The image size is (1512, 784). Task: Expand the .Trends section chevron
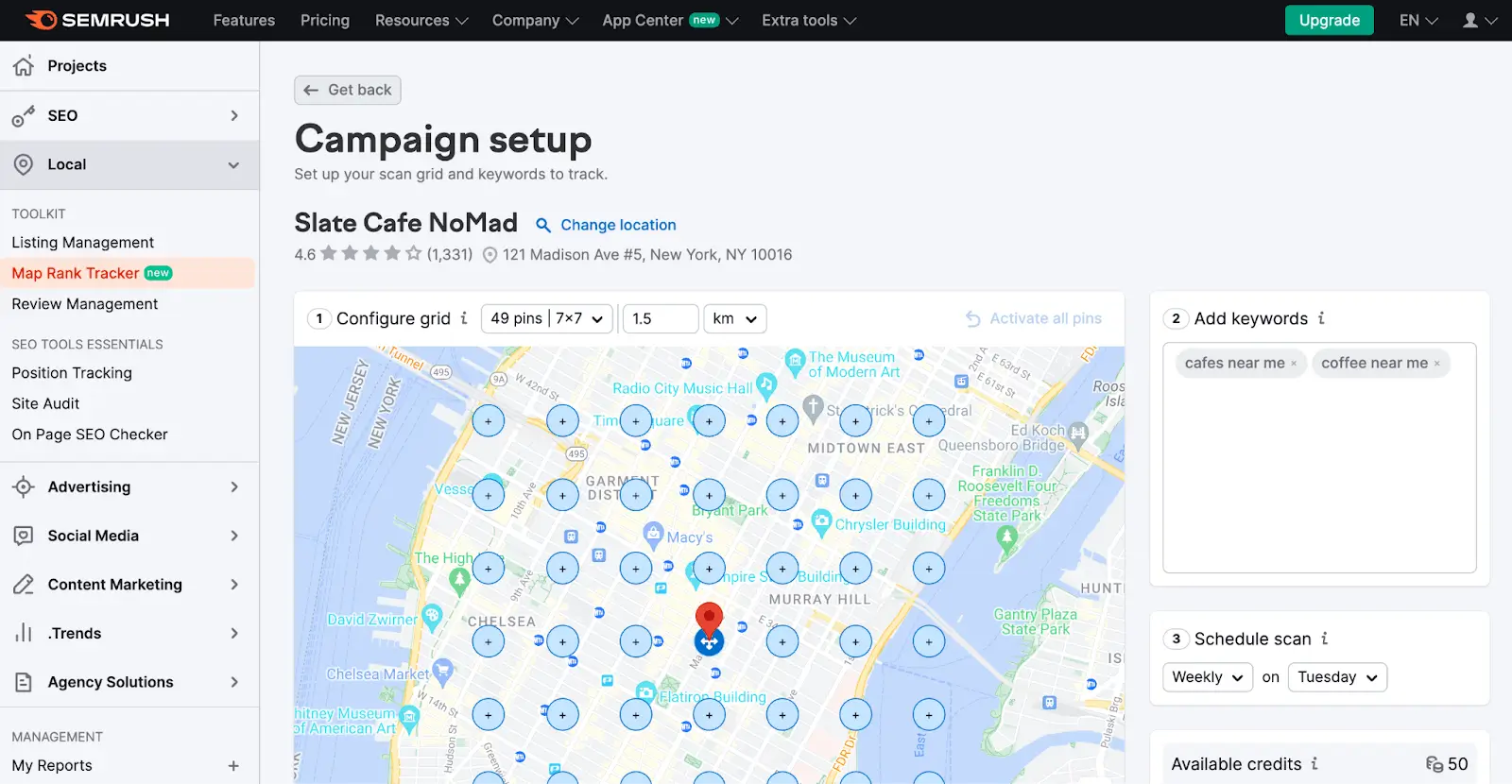tap(234, 633)
